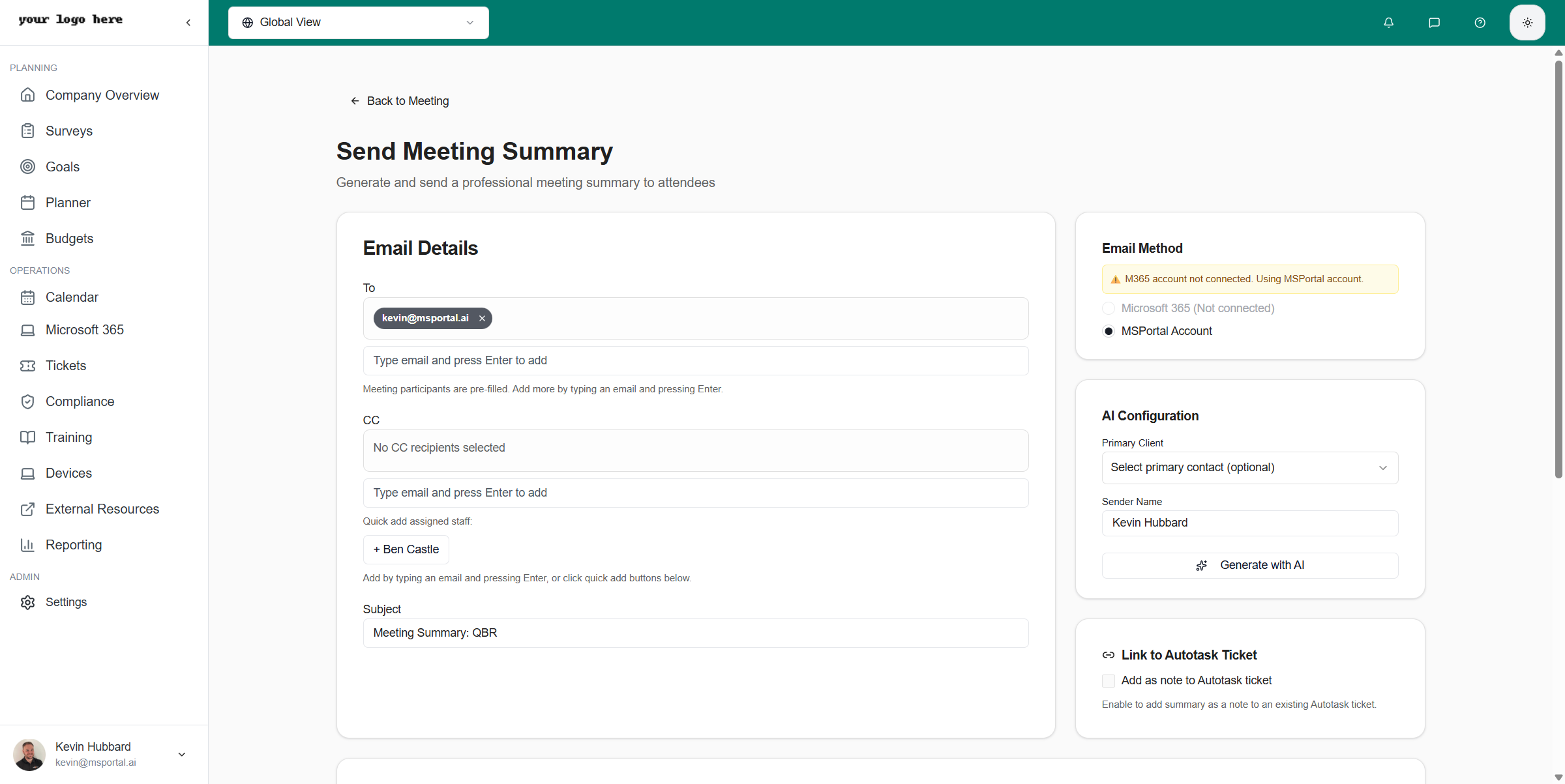Navigate to Reporting in the sidebar

[x=73, y=545]
